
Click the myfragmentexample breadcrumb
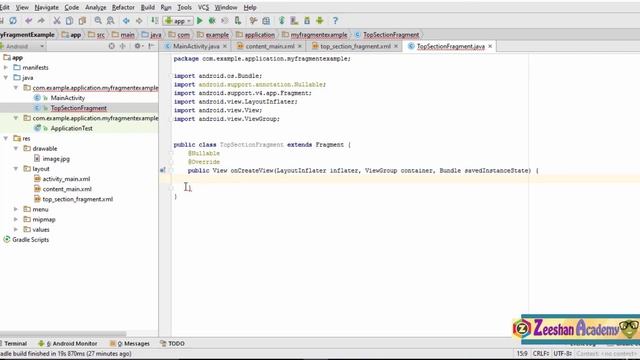315,35
